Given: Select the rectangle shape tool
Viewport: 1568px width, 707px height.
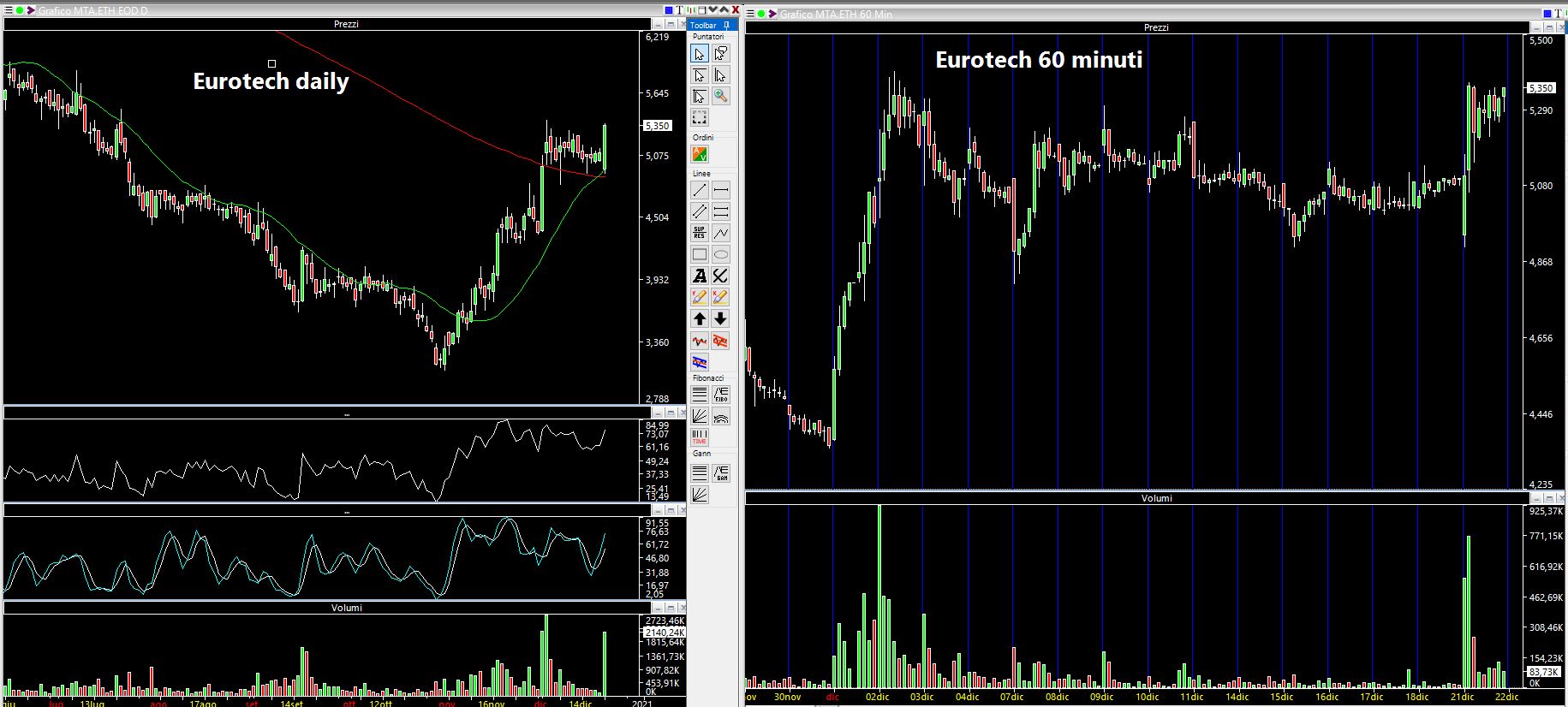Looking at the screenshot, I should [700, 254].
